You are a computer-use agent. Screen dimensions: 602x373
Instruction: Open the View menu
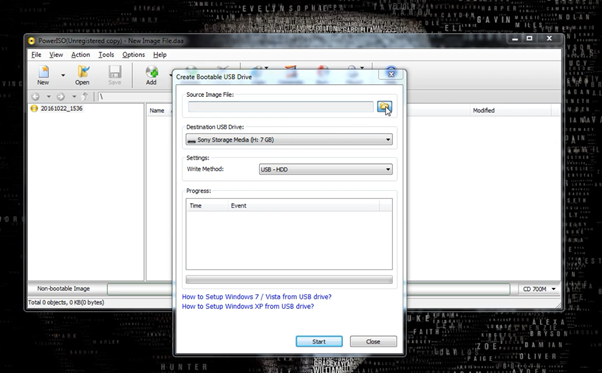(x=56, y=55)
